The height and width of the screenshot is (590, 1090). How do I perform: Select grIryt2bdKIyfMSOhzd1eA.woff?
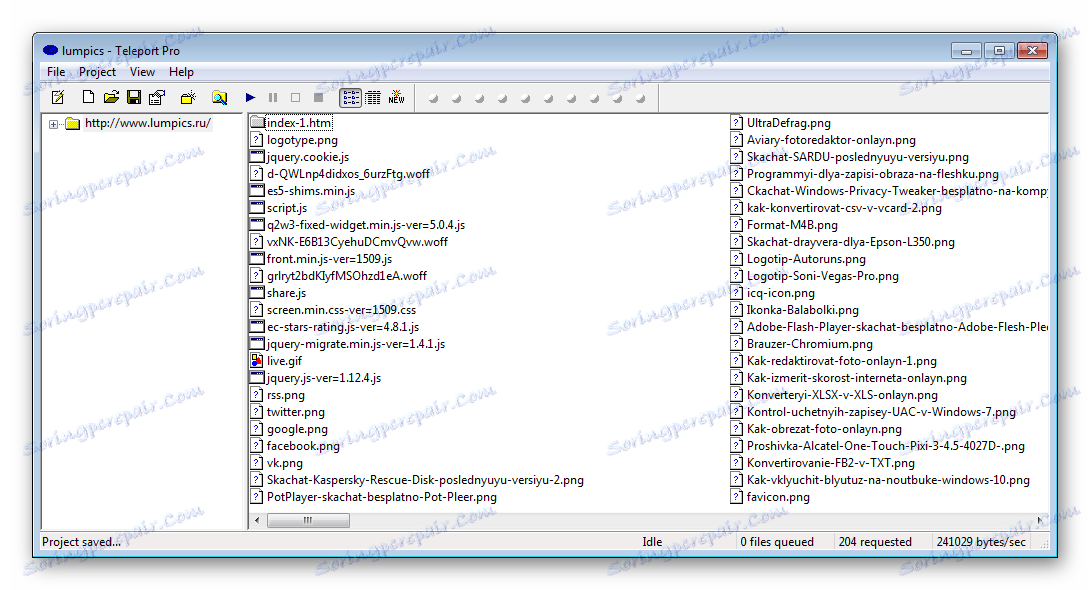(x=347, y=276)
